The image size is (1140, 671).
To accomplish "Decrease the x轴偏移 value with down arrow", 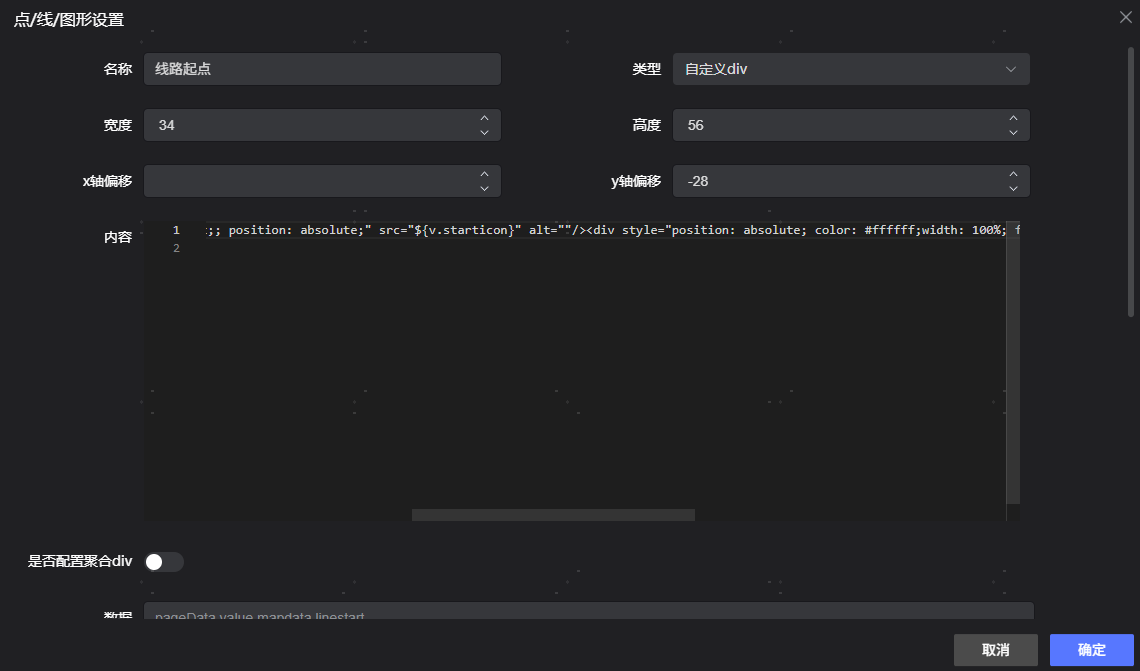I will tap(484, 189).
